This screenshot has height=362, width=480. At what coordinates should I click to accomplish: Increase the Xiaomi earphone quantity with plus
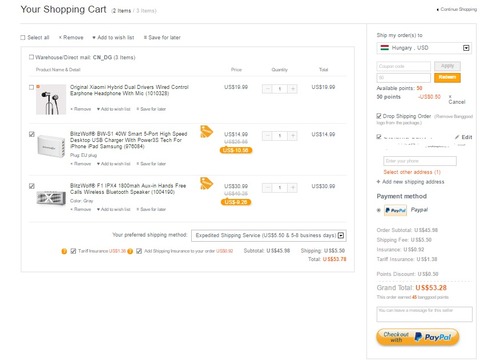coord(293,89)
